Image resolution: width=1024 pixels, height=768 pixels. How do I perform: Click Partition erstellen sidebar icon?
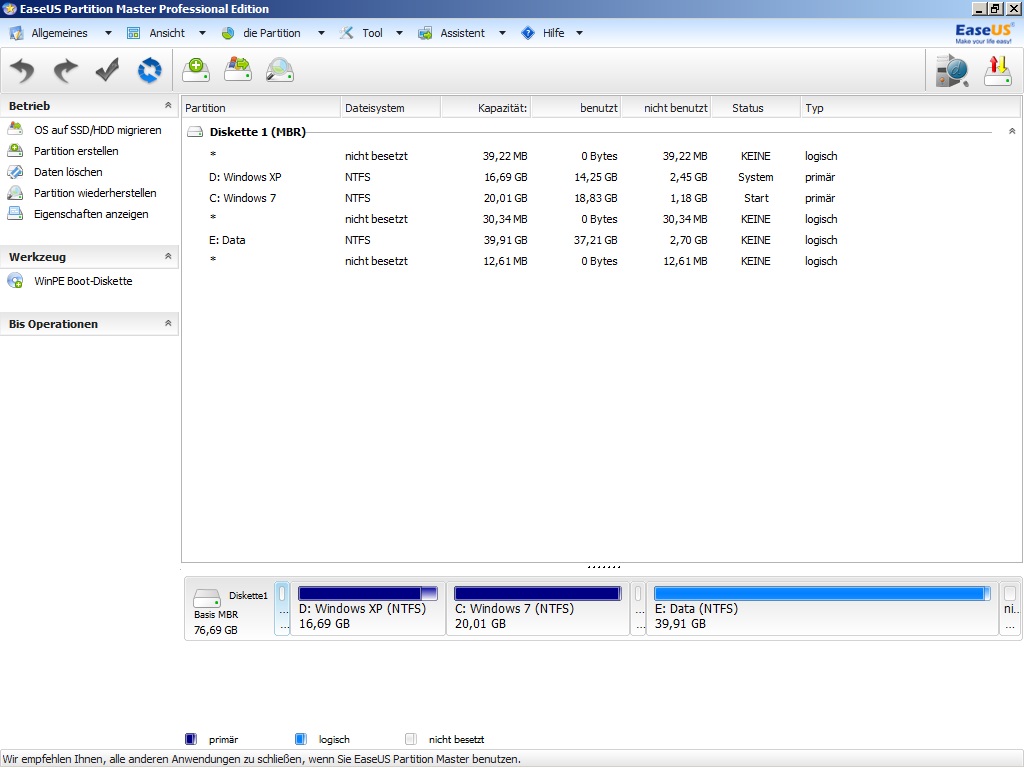[x=15, y=150]
